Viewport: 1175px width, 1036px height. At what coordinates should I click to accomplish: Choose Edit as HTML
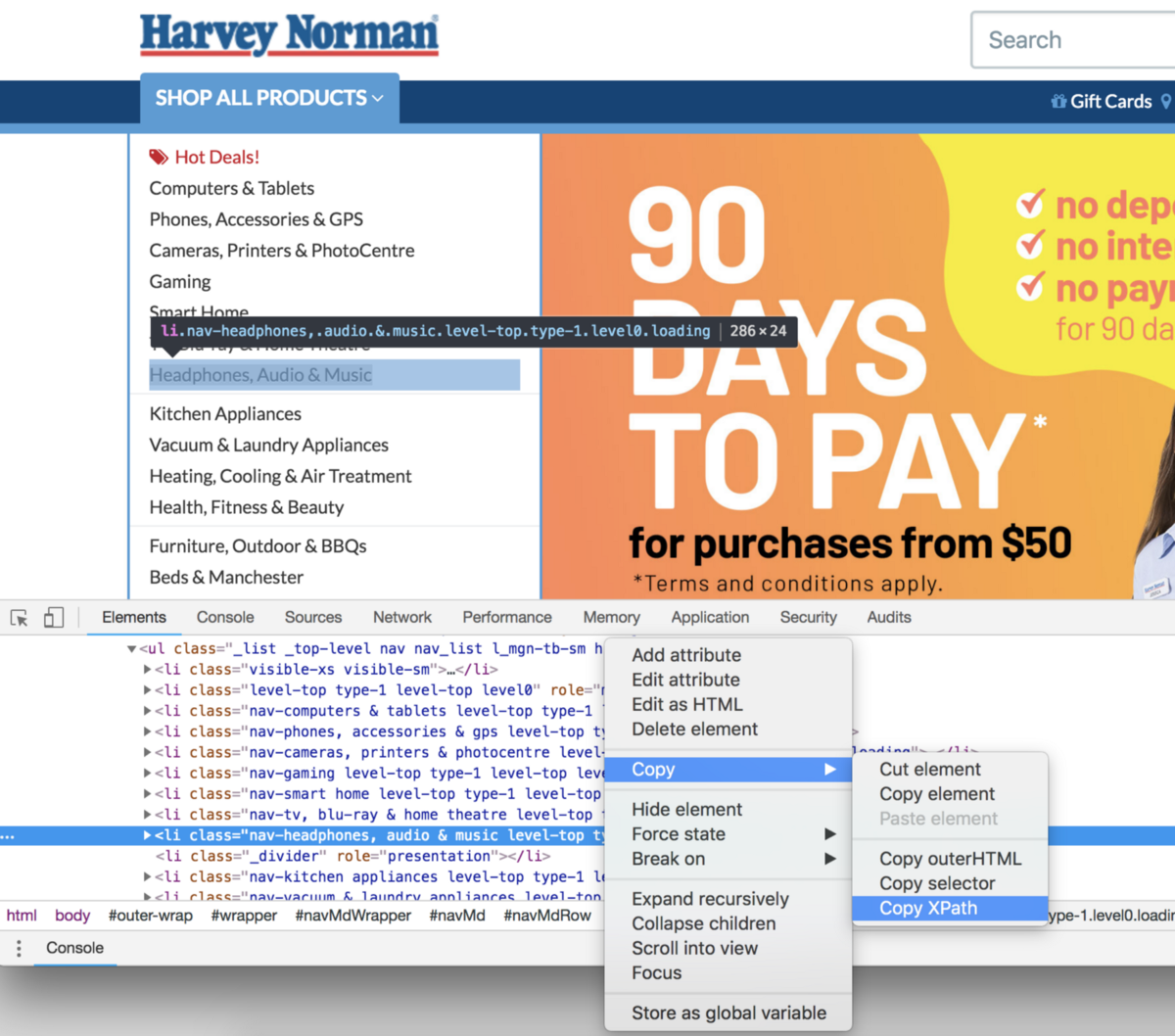click(x=728, y=704)
